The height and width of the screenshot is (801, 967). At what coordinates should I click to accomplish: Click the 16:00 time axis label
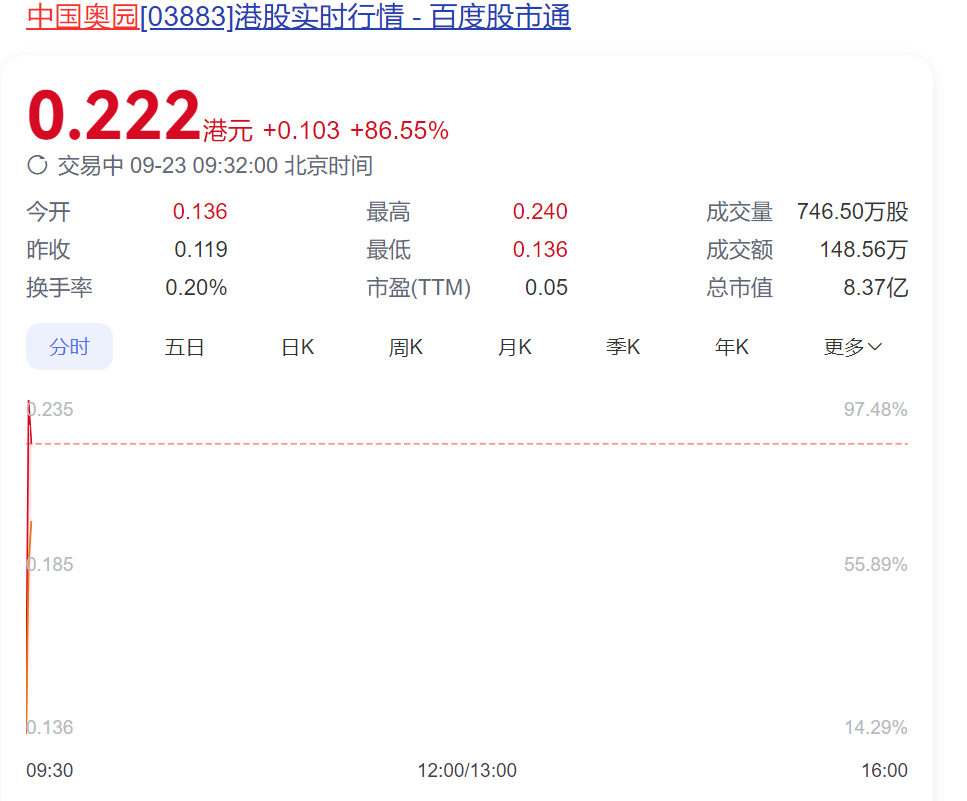click(884, 770)
